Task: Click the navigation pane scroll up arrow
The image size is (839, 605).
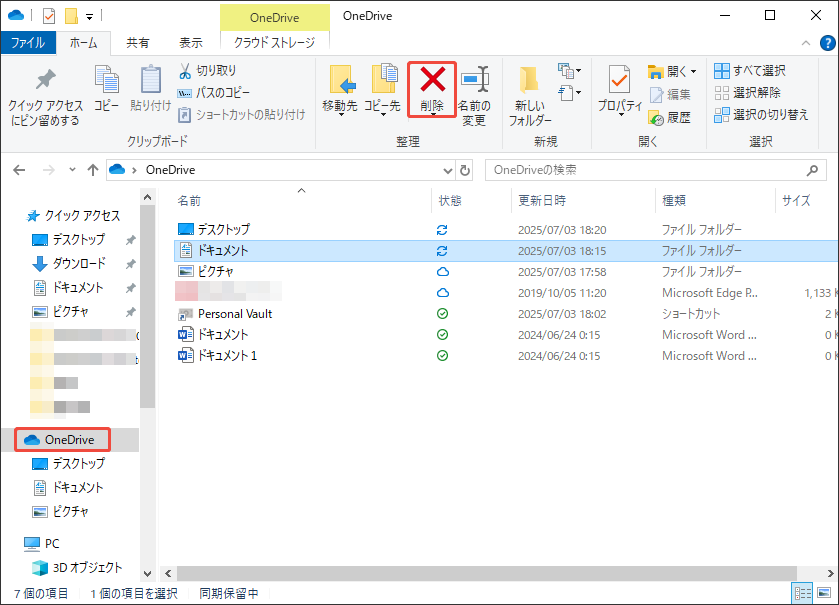Action: pos(148,197)
